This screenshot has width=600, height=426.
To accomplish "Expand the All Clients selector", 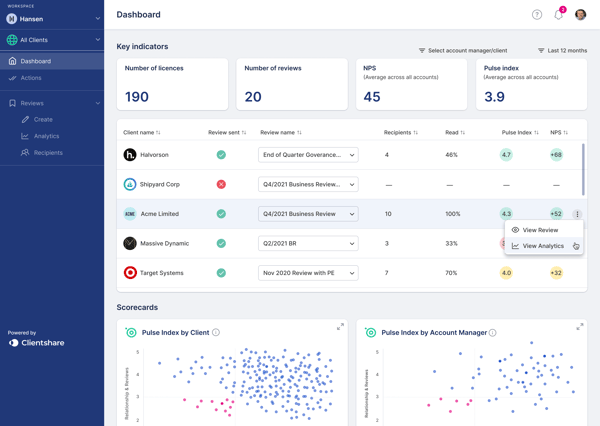I will [52, 40].
